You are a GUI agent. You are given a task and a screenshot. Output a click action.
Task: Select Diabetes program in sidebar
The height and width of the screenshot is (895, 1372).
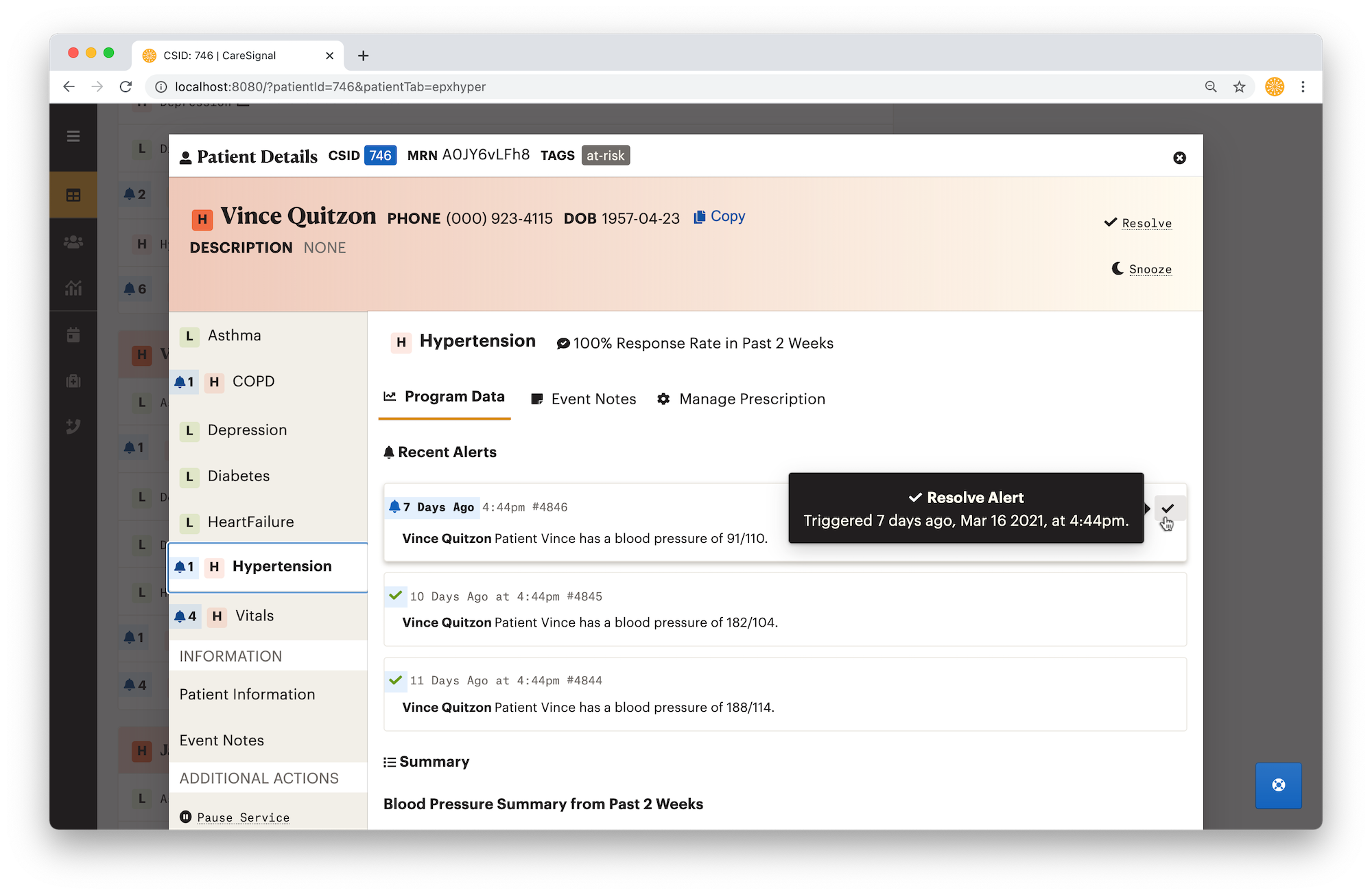(268, 476)
